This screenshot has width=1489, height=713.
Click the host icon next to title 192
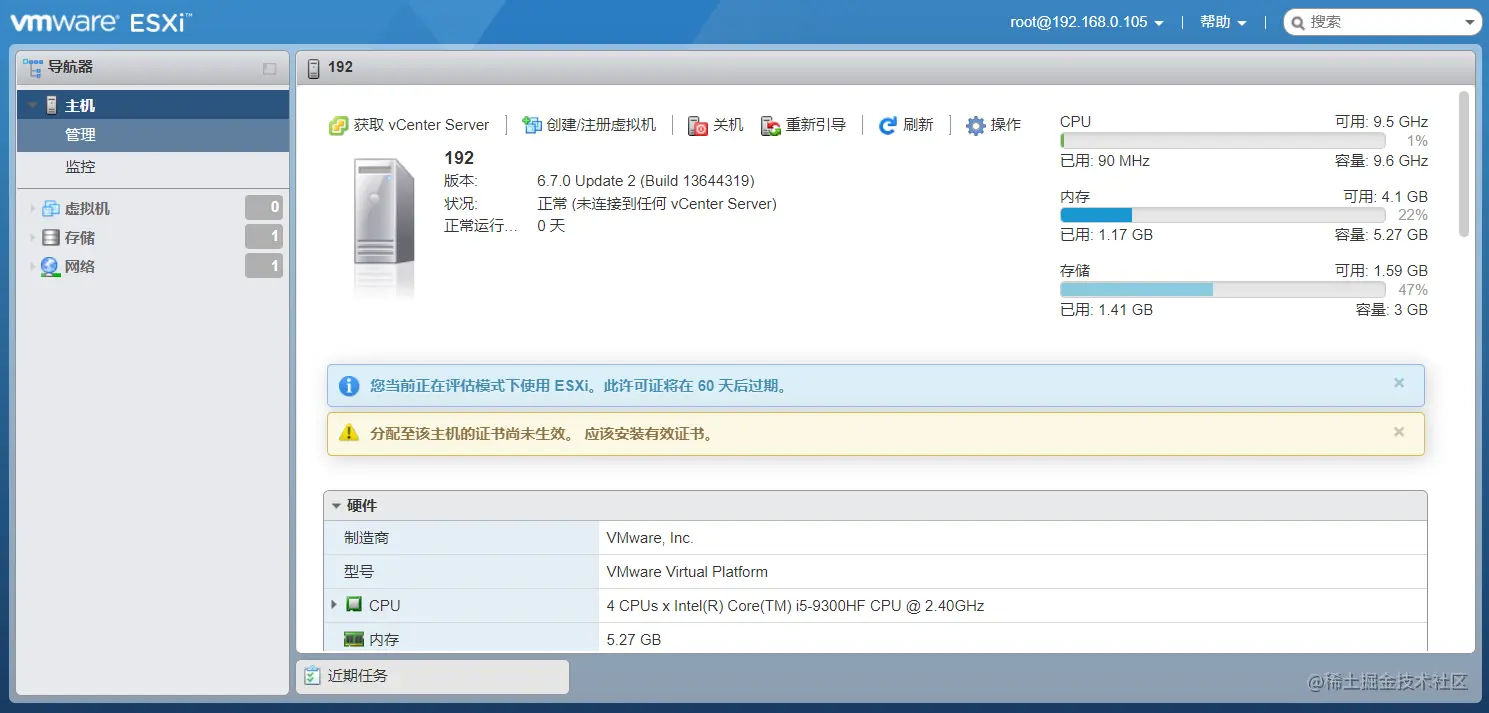pyautogui.click(x=314, y=67)
